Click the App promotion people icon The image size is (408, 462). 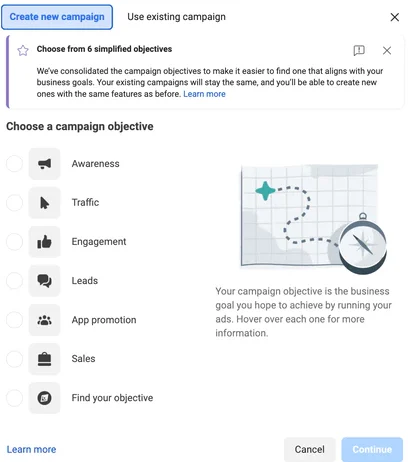[x=44, y=320]
